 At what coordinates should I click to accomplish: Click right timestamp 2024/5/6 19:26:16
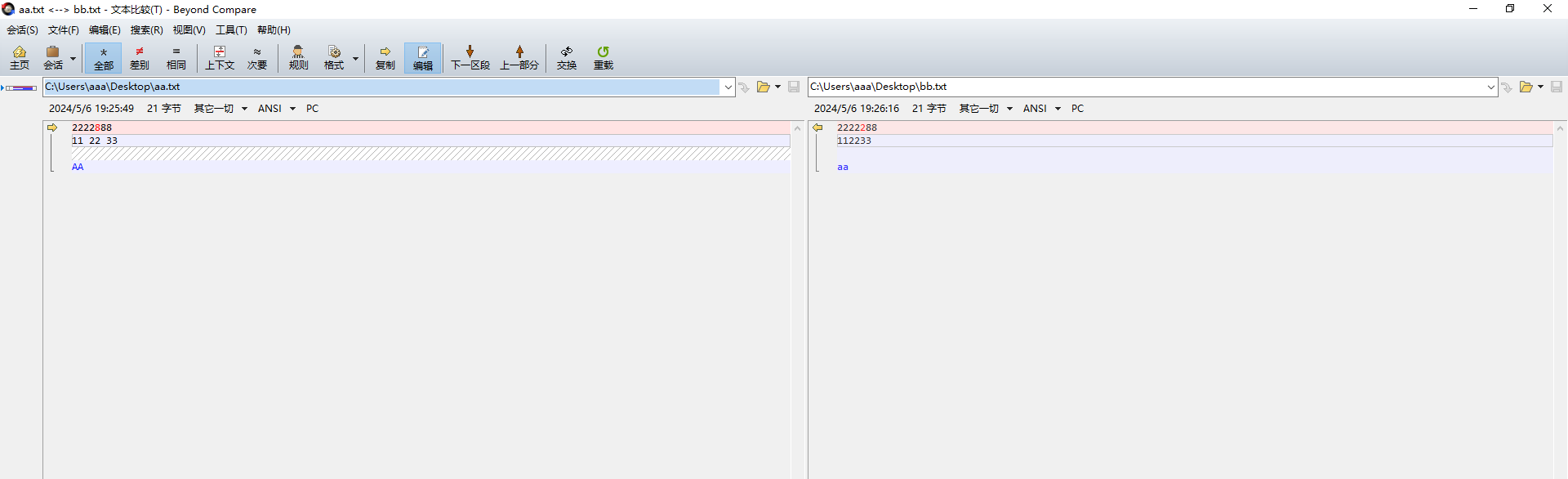857,109
